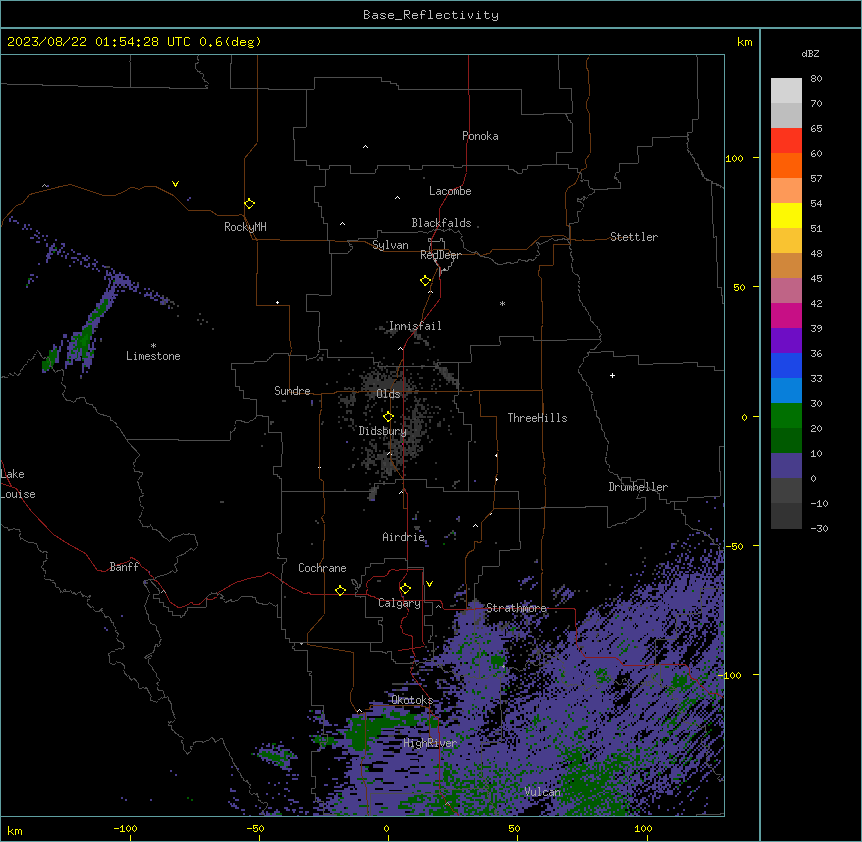
Task: Select the RedDeer label
Action: tap(440, 255)
